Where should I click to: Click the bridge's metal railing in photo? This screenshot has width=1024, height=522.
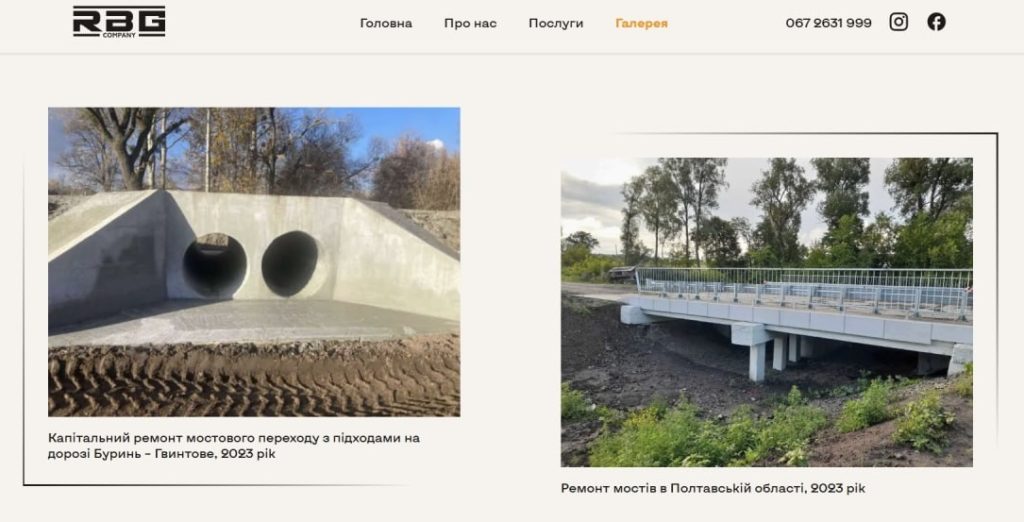pos(804,291)
